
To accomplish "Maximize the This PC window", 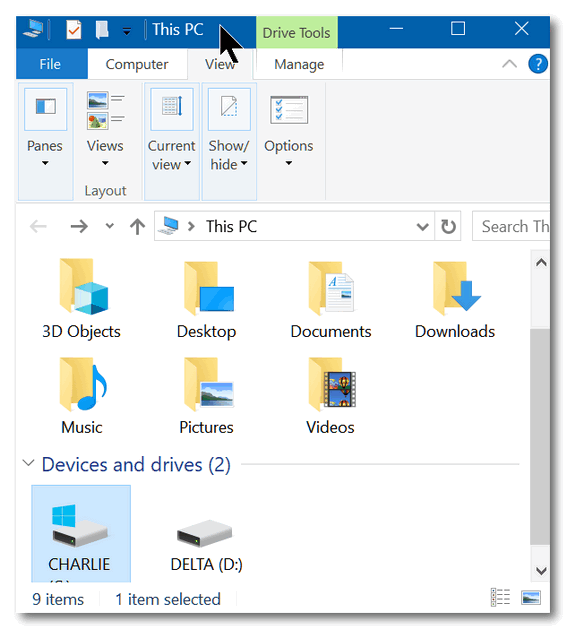I will pyautogui.click(x=458, y=29).
